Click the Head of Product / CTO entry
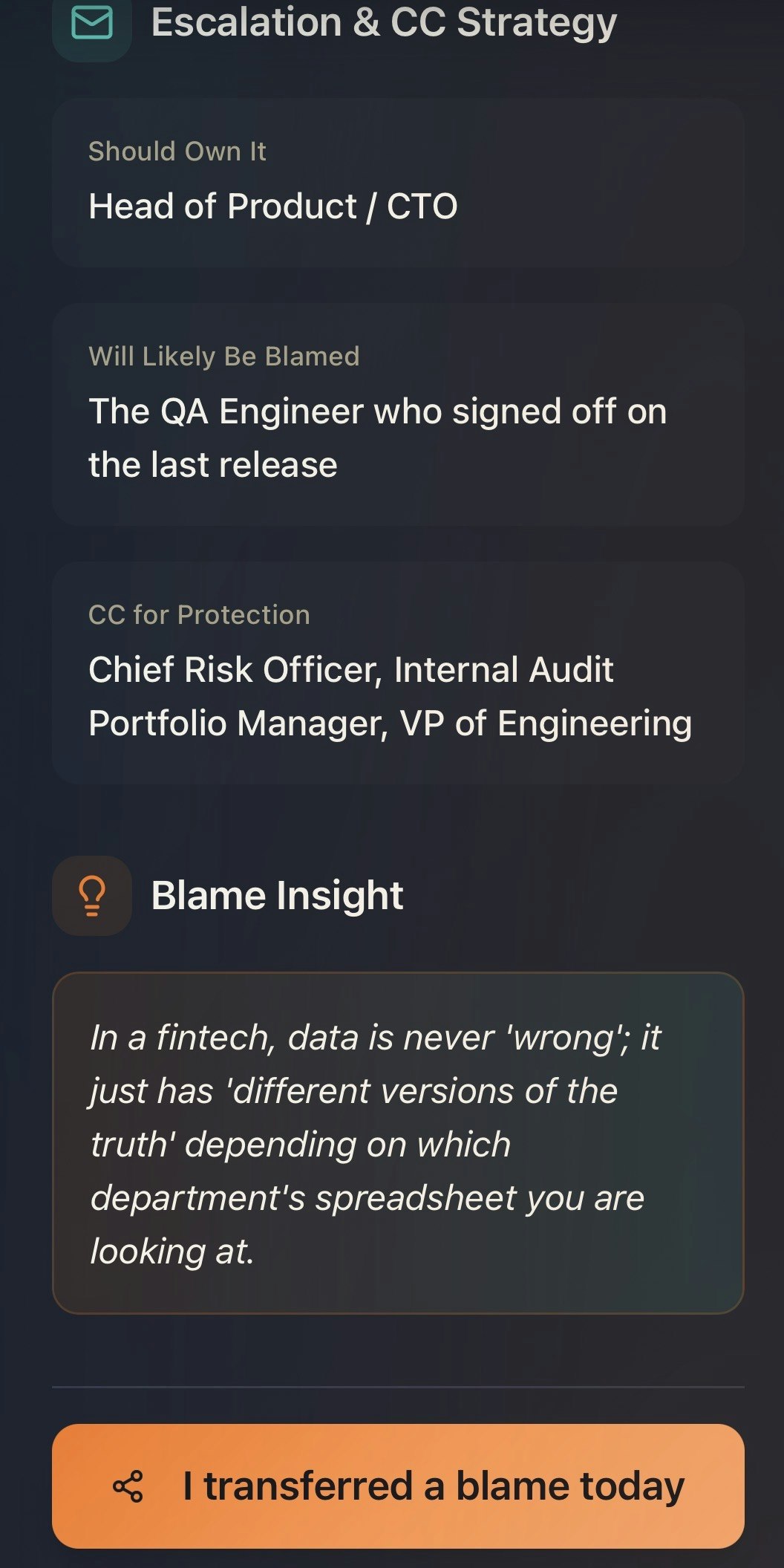Viewport: 784px width, 1568px height. (x=273, y=206)
